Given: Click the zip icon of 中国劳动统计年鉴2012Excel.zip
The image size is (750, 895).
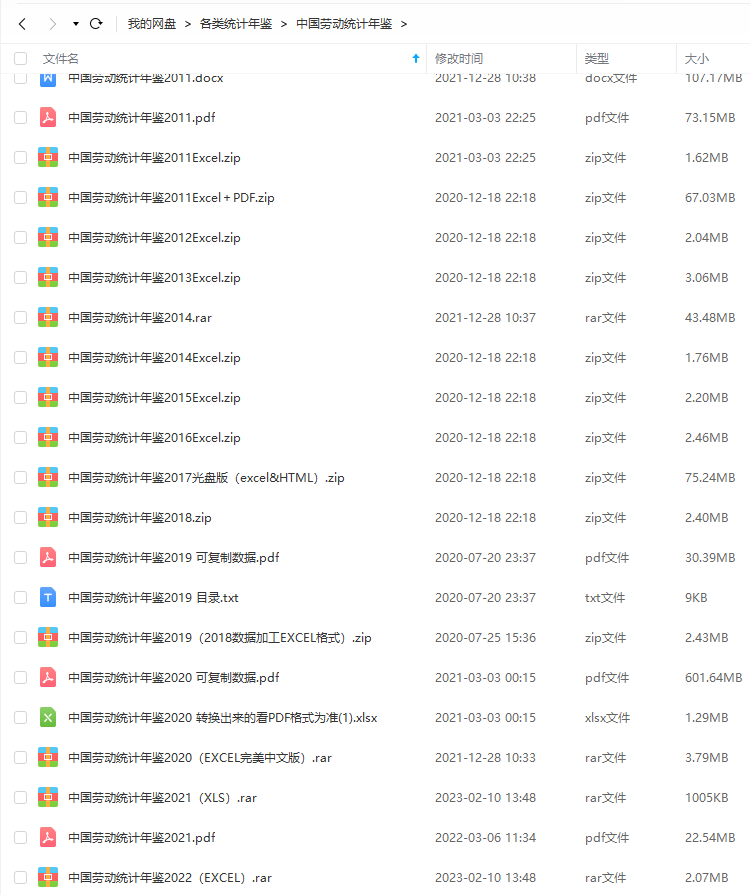Looking at the screenshot, I should coord(48,237).
